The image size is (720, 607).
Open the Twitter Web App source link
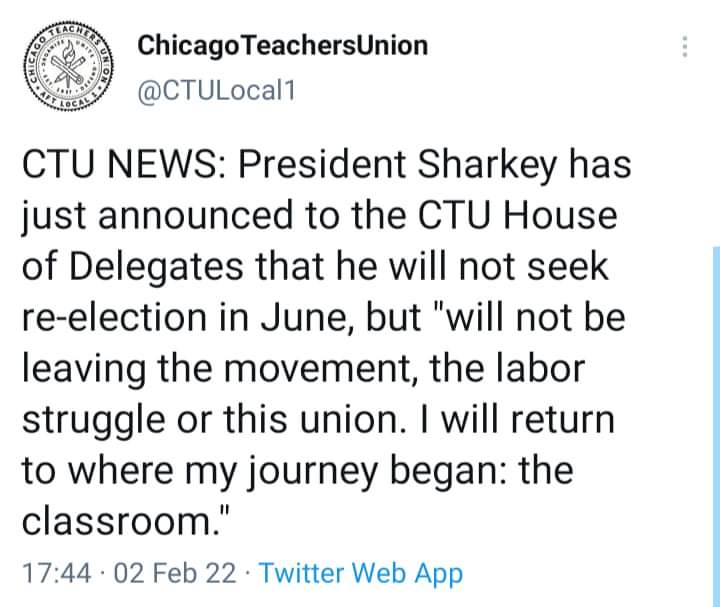click(x=361, y=573)
